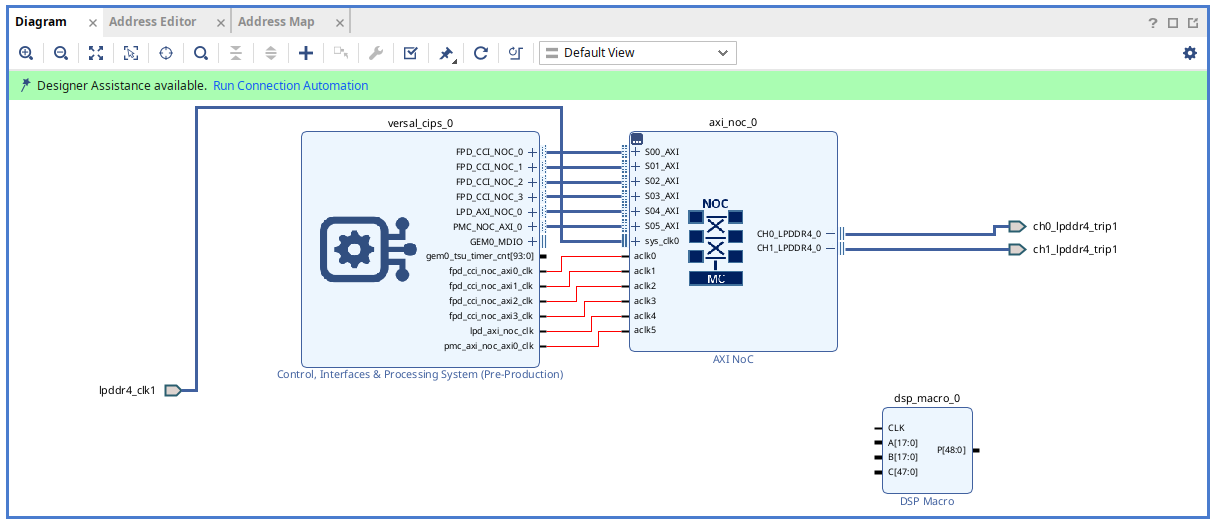This screenshot has height=524, width=1213.
Task: Expand the S02_AXI pin on axi_noc_0
Action: coord(636,181)
